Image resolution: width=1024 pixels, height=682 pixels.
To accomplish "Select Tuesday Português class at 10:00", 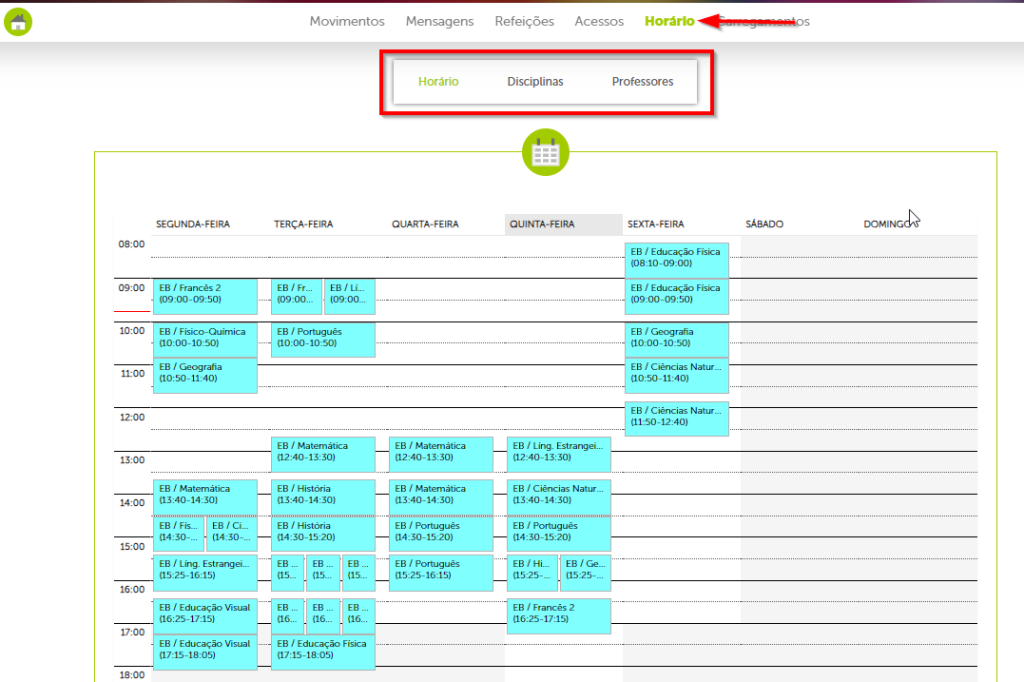I will coord(323,339).
